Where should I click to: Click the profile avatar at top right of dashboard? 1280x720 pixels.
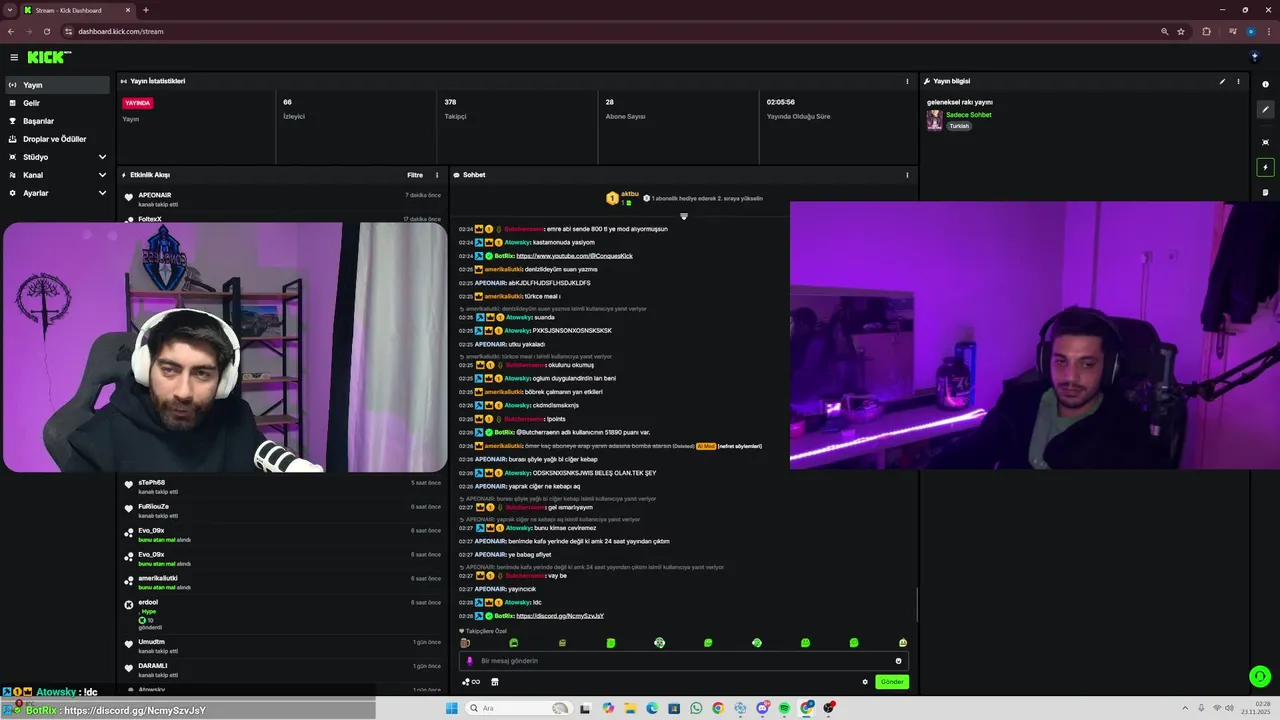pos(1255,57)
